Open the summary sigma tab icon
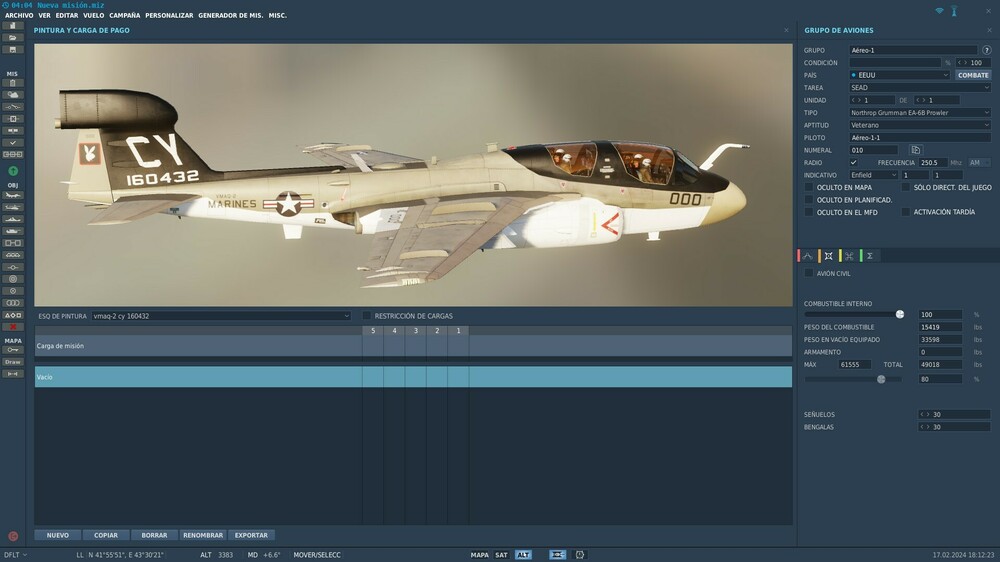Screen dimensions: 1000x562 tap(870, 256)
